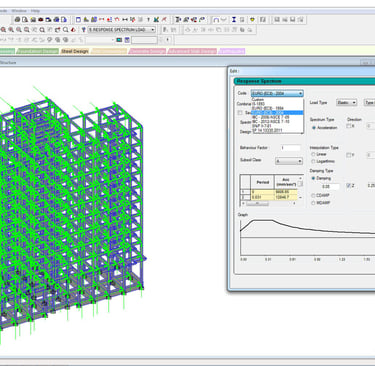
Task: Click the first zoom magnifier icon in the second toolbar row
Action: (4, 30)
